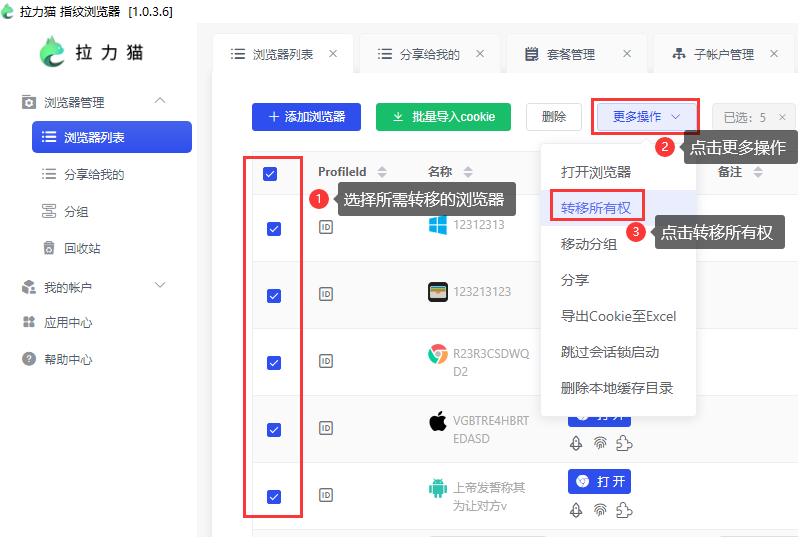Click the 浏览器管理 section icon

pyautogui.click(x=29, y=102)
